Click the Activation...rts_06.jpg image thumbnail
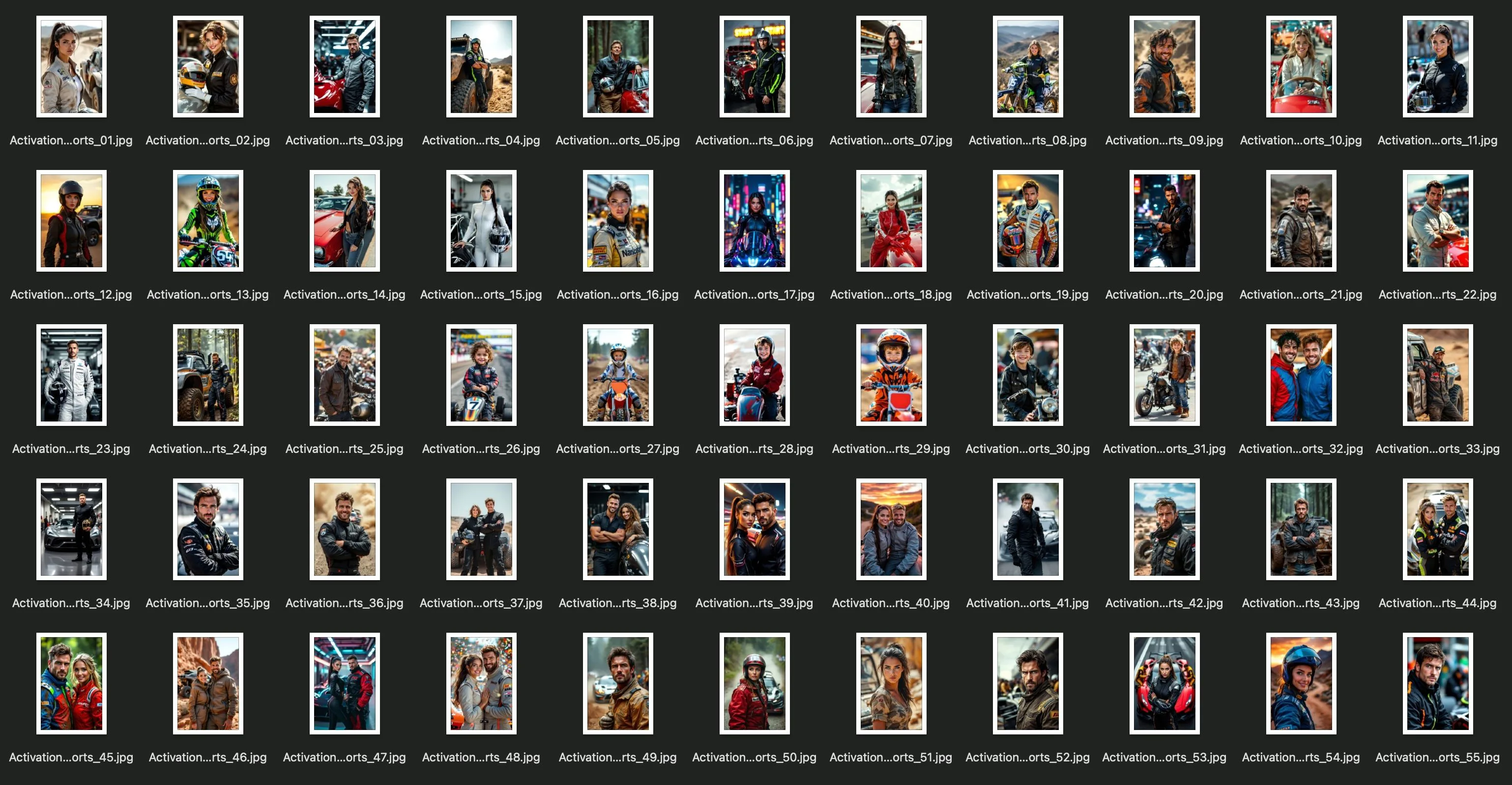The height and width of the screenshot is (785, 1512). (754, 66)
